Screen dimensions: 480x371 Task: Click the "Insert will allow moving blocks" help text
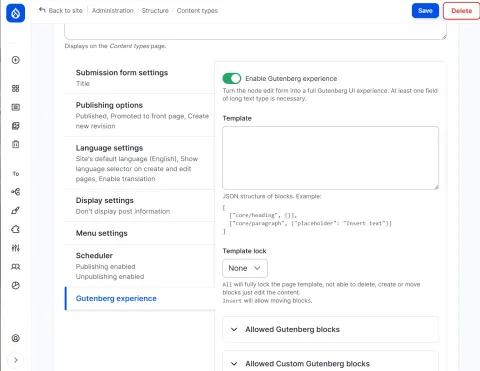tap(267, 301)
